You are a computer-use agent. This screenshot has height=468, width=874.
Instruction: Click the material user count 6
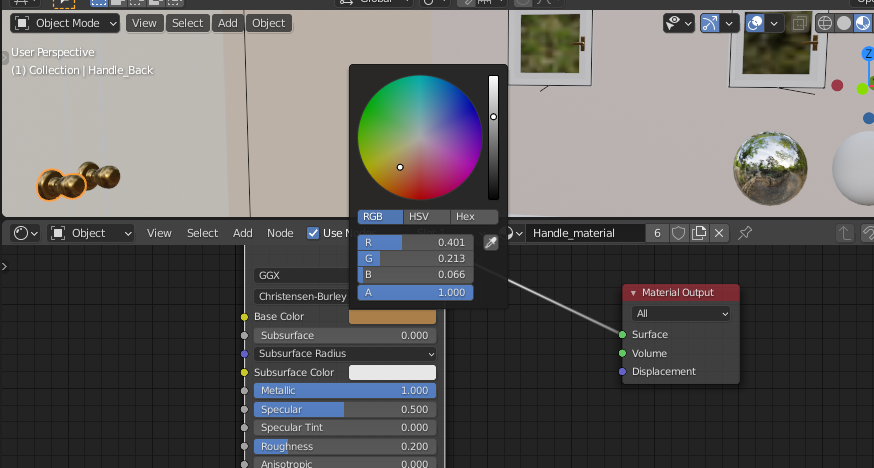point(657,233)
